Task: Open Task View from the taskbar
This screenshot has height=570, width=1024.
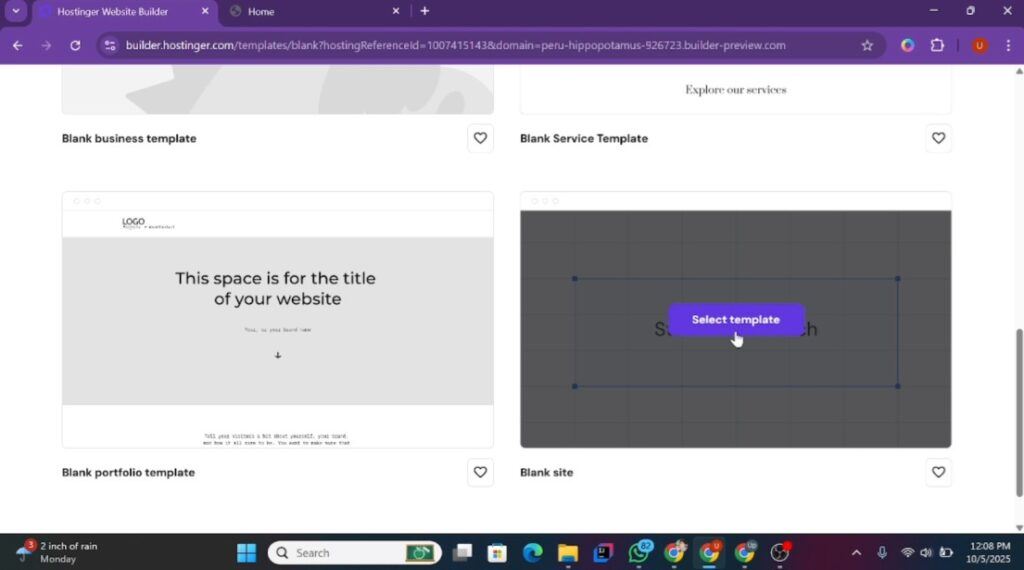Action: pyautogui.click(x=462, y=553)
